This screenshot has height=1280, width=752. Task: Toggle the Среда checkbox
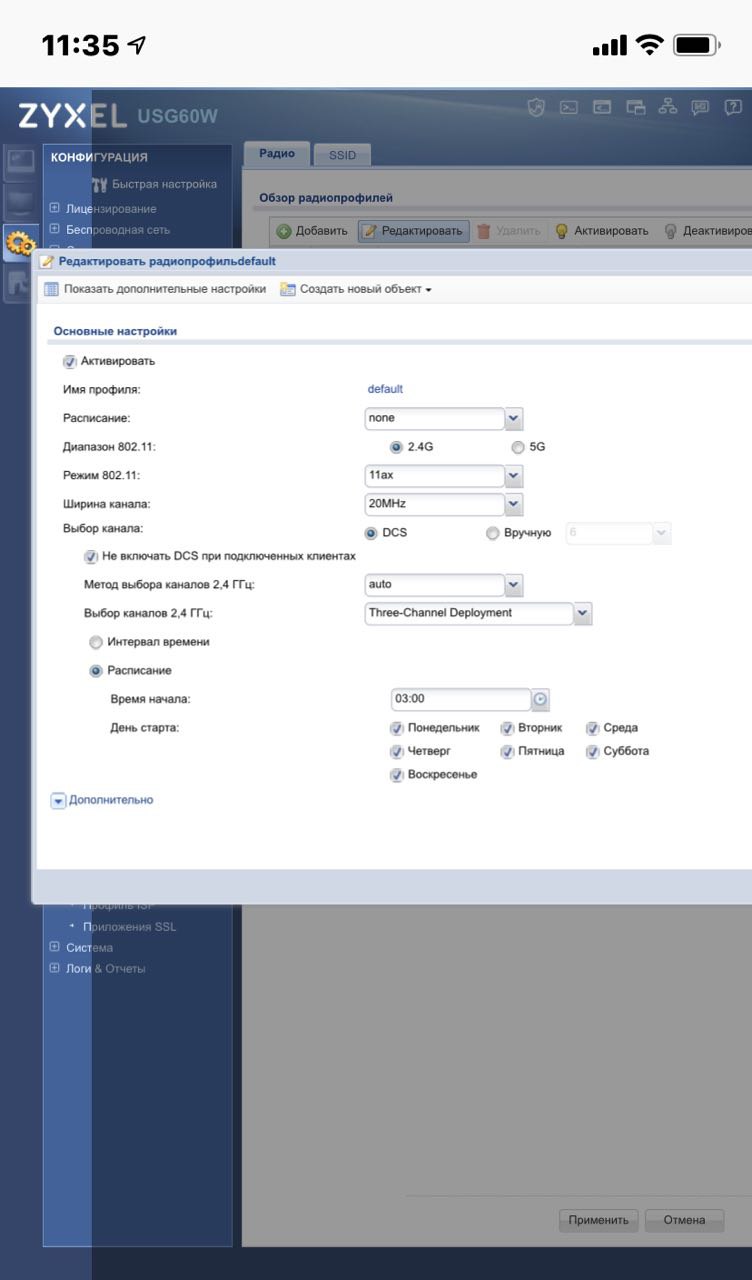(593, 728)
